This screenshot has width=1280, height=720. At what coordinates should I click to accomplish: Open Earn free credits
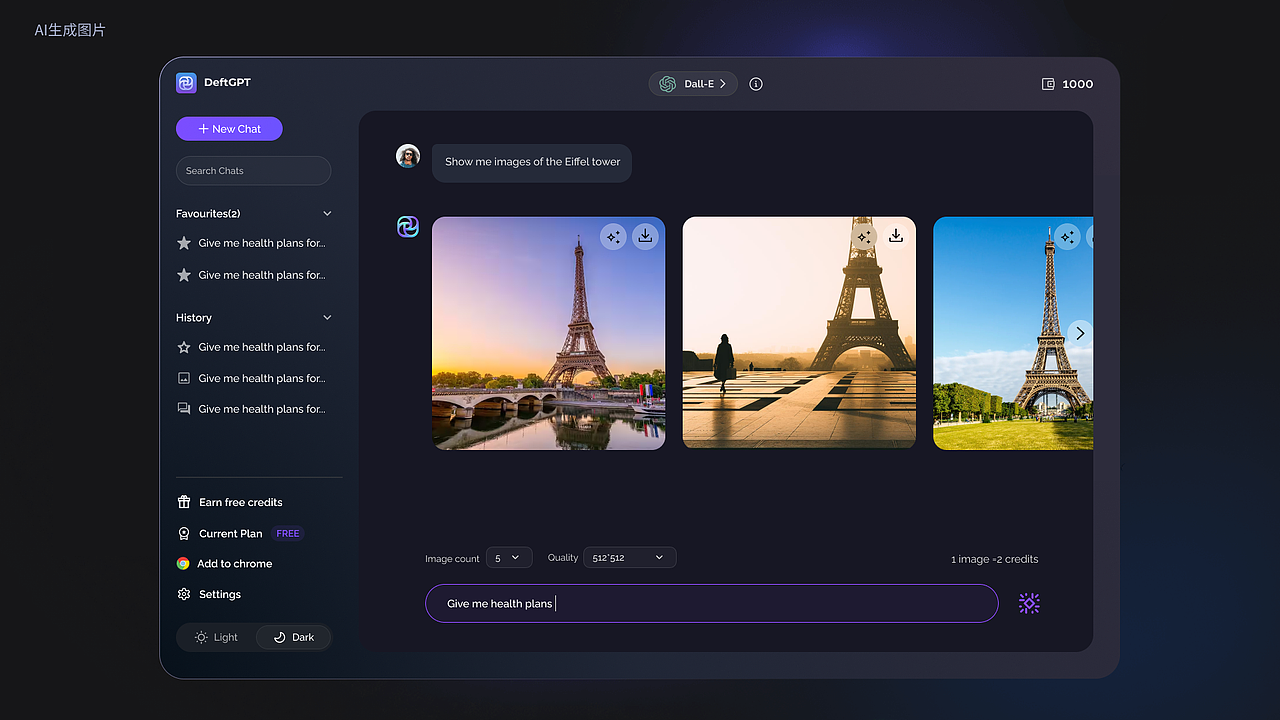tap(240, 502)
